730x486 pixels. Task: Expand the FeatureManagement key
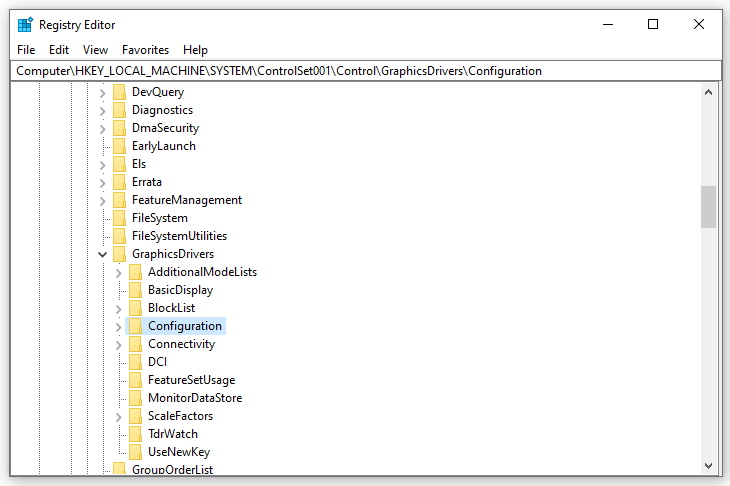pos(103,201)
